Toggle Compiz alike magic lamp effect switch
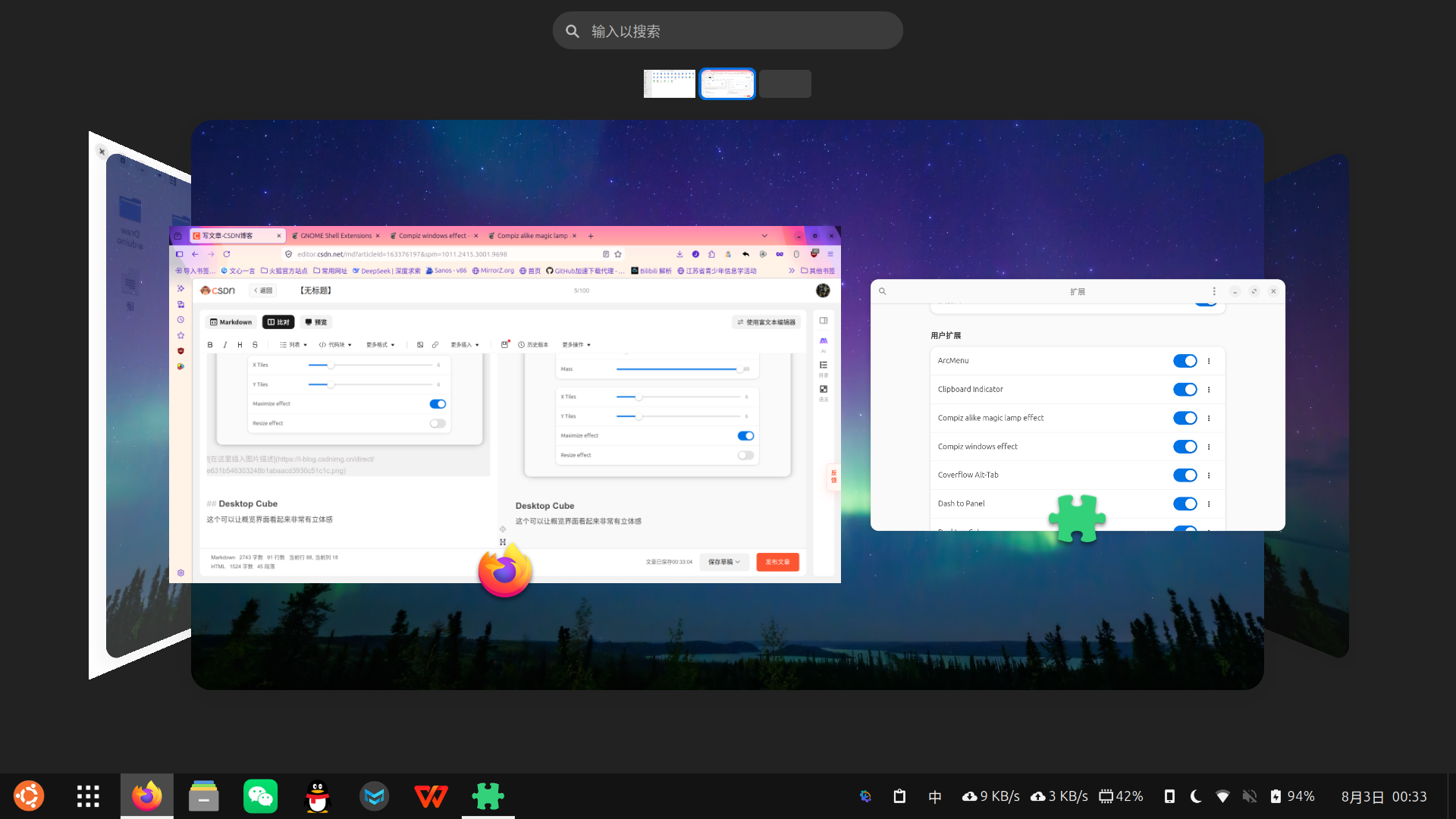This screenshot has height=819, width=1456. point(1185,418)
